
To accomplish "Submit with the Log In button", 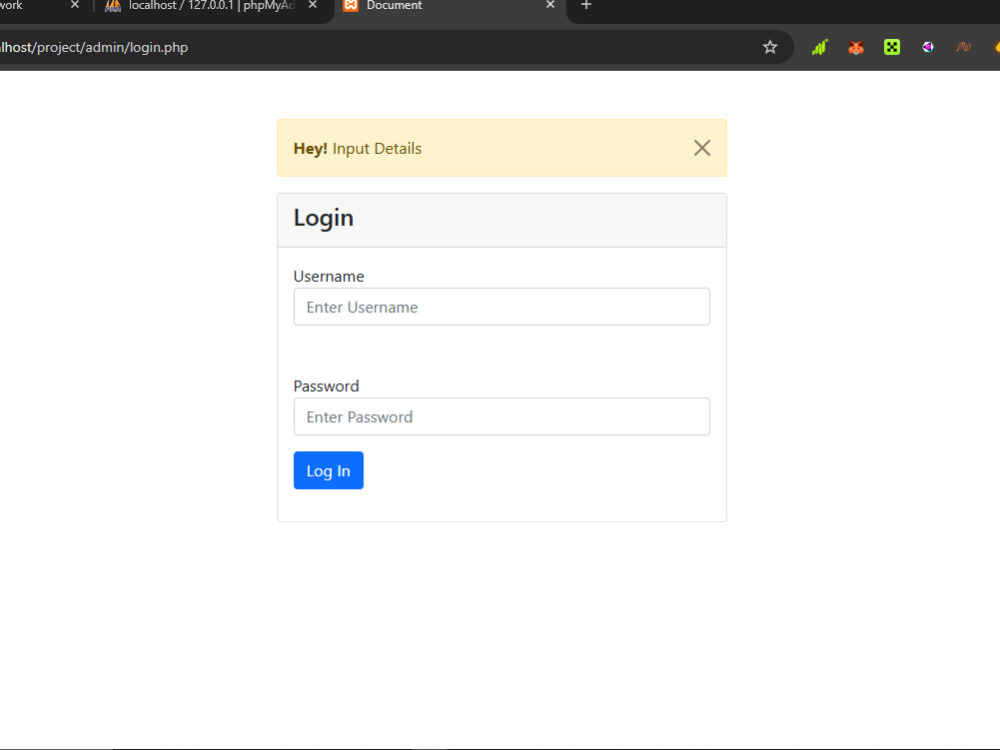I will [x=328, y=471].
